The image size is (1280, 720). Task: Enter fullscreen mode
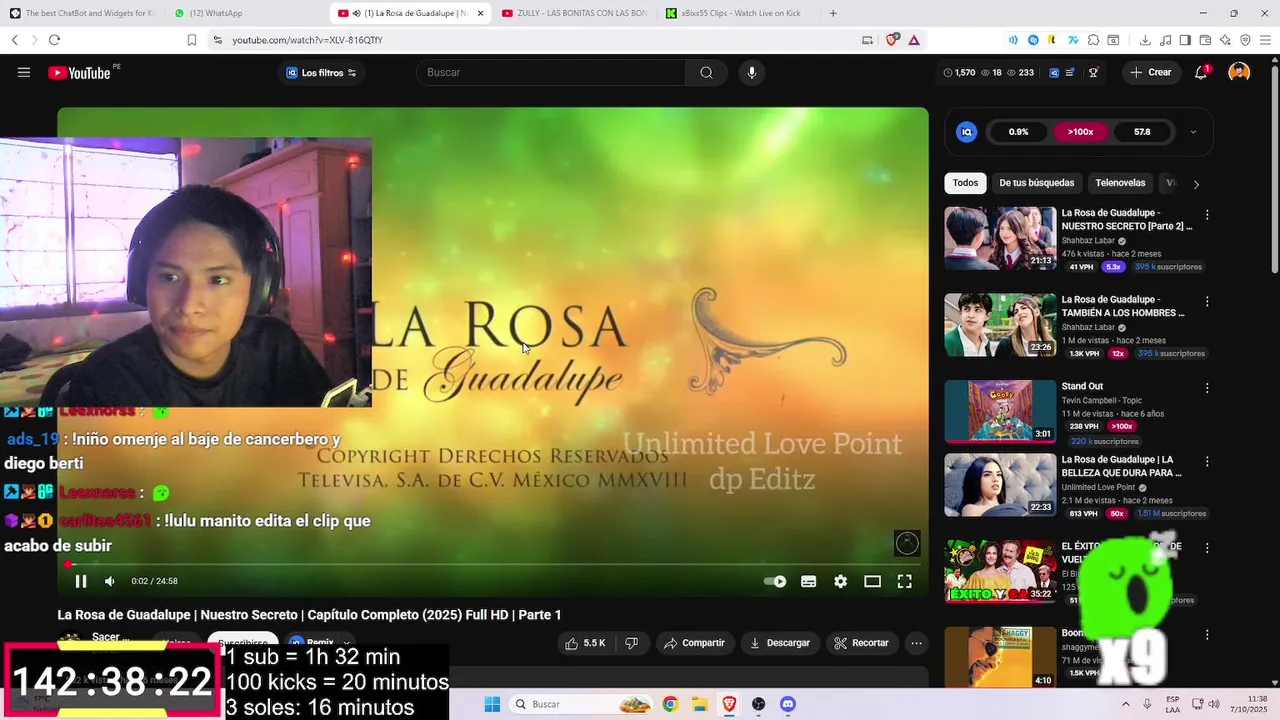(905, 581)
